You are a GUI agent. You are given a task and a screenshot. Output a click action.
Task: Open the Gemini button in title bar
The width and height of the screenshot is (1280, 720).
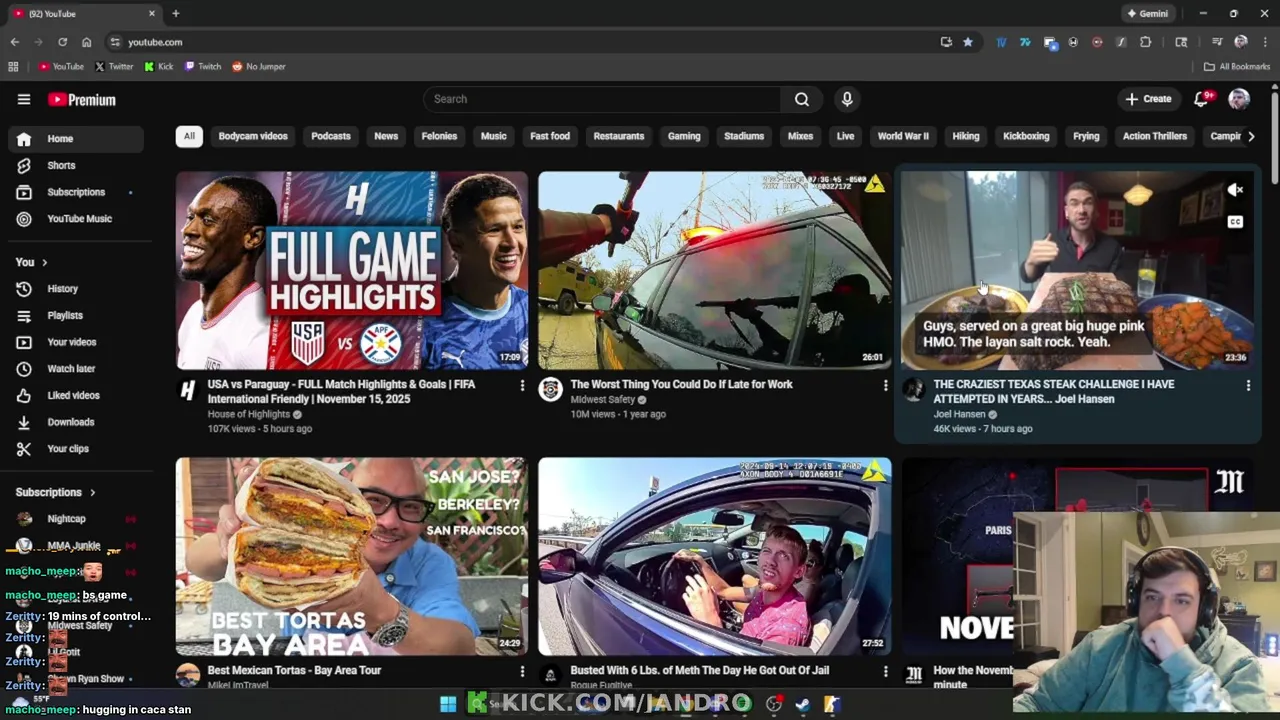[x=1147, y=14]
